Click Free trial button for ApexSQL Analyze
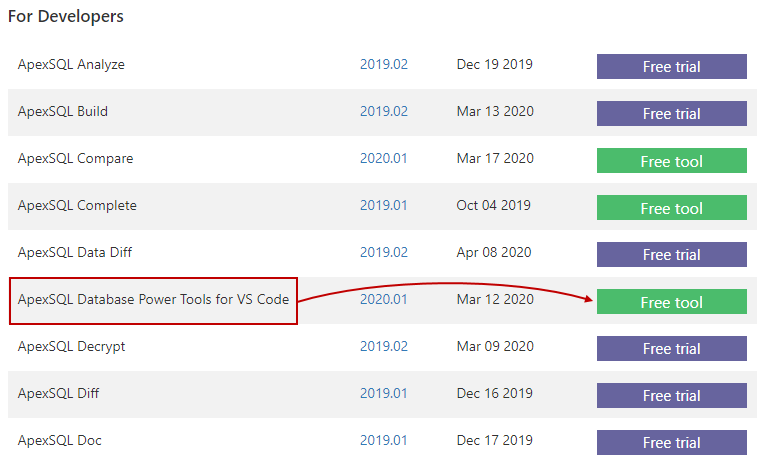761x465 pixels. tap(671, 67)
